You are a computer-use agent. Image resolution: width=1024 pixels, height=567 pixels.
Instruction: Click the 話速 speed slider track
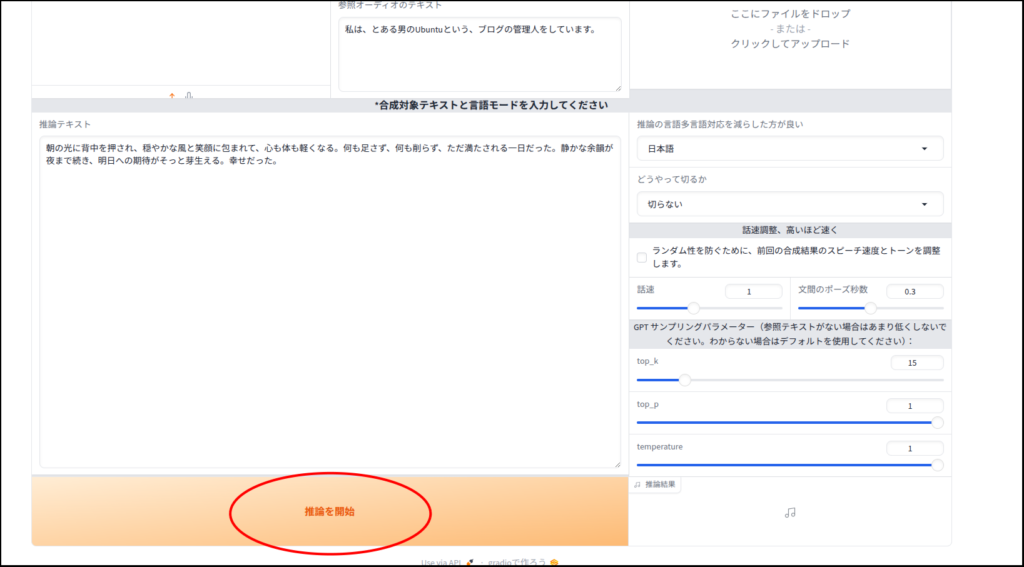coord(708,308)
